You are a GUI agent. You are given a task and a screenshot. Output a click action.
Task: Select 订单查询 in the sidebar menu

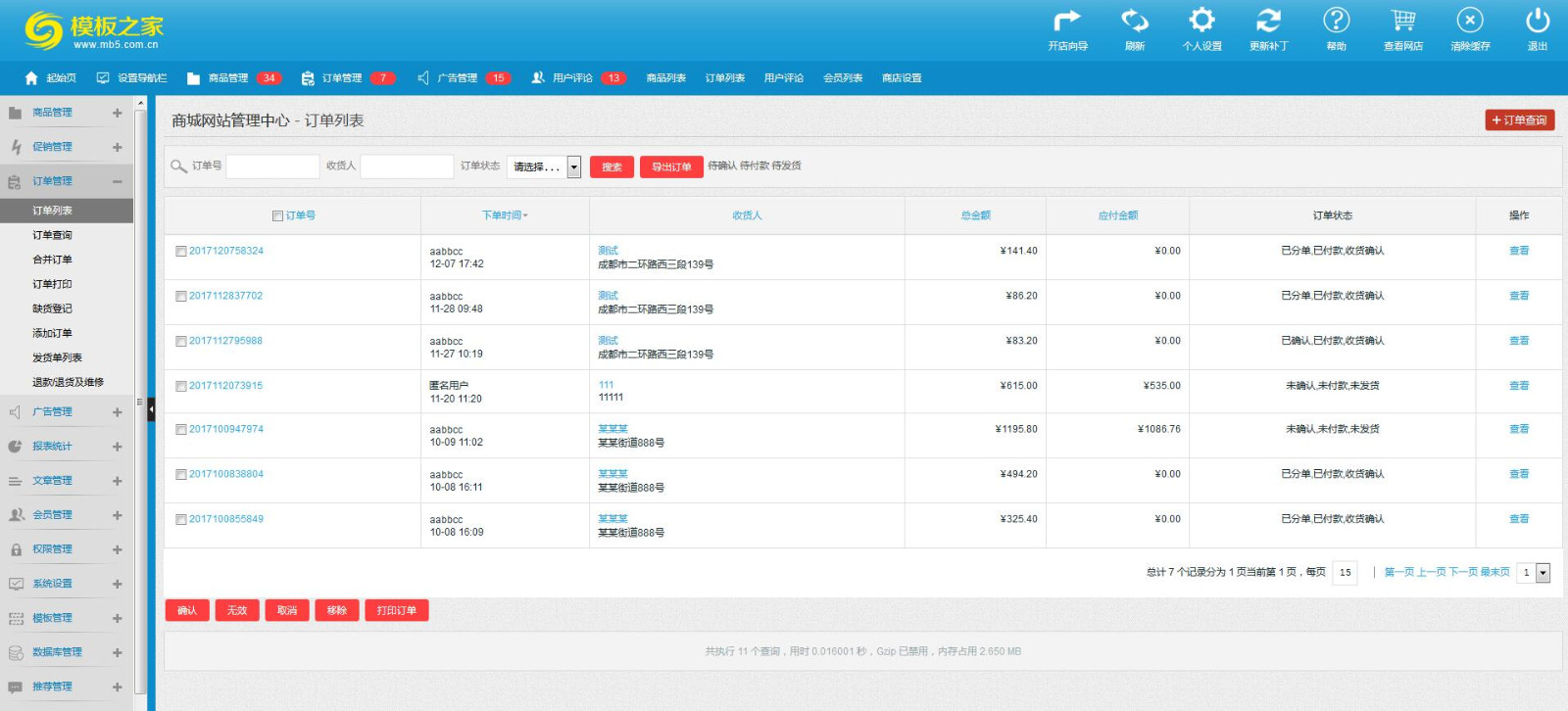point(52,235)
